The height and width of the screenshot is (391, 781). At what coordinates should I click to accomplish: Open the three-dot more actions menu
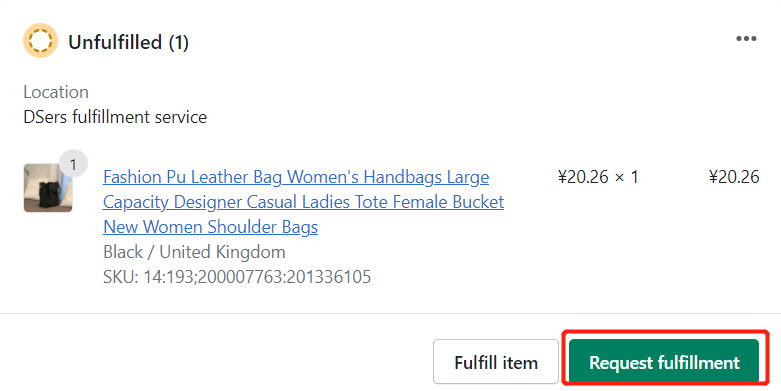pos(746,39)
